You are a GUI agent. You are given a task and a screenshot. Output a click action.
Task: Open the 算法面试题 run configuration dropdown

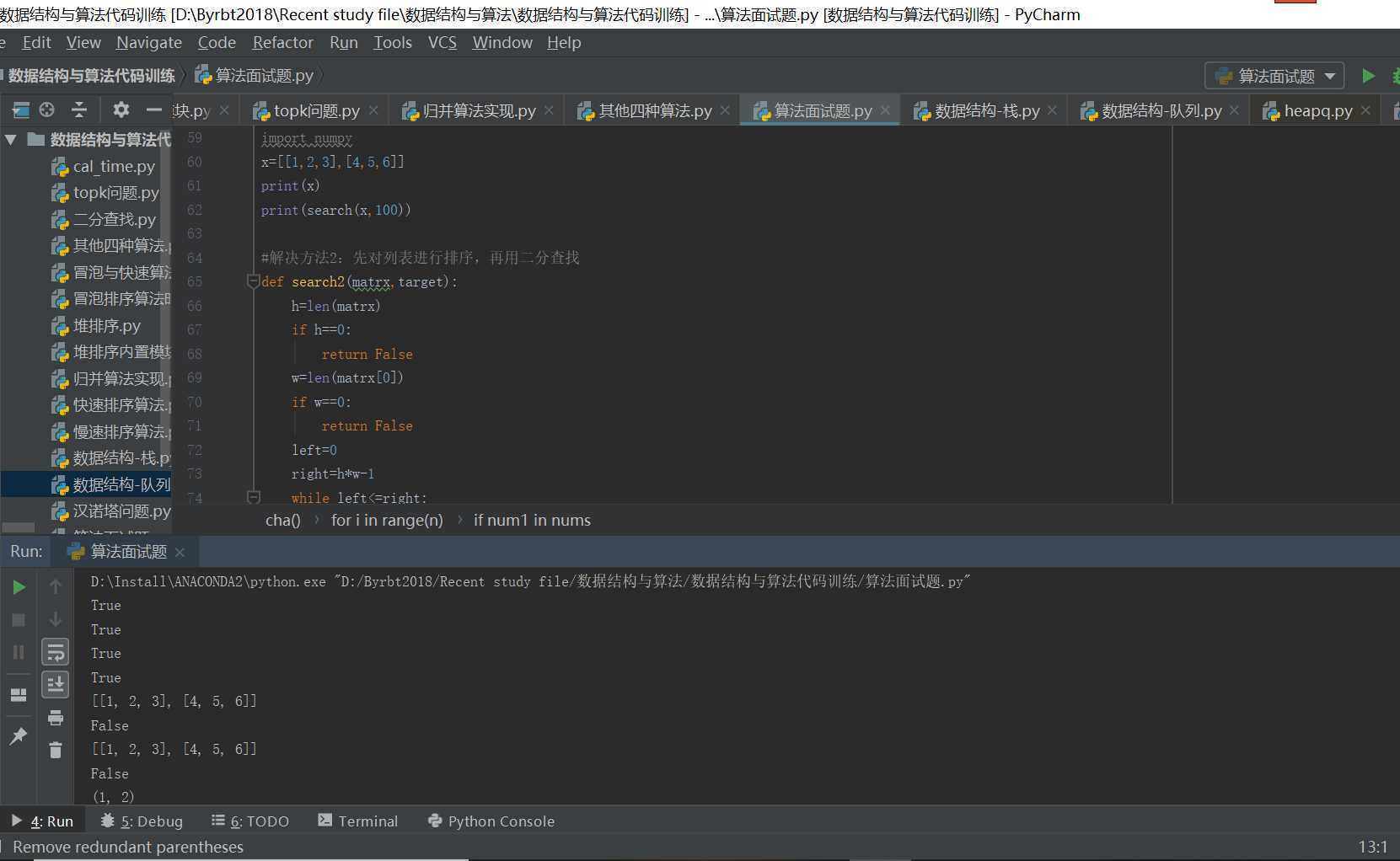coord(1274,76)
